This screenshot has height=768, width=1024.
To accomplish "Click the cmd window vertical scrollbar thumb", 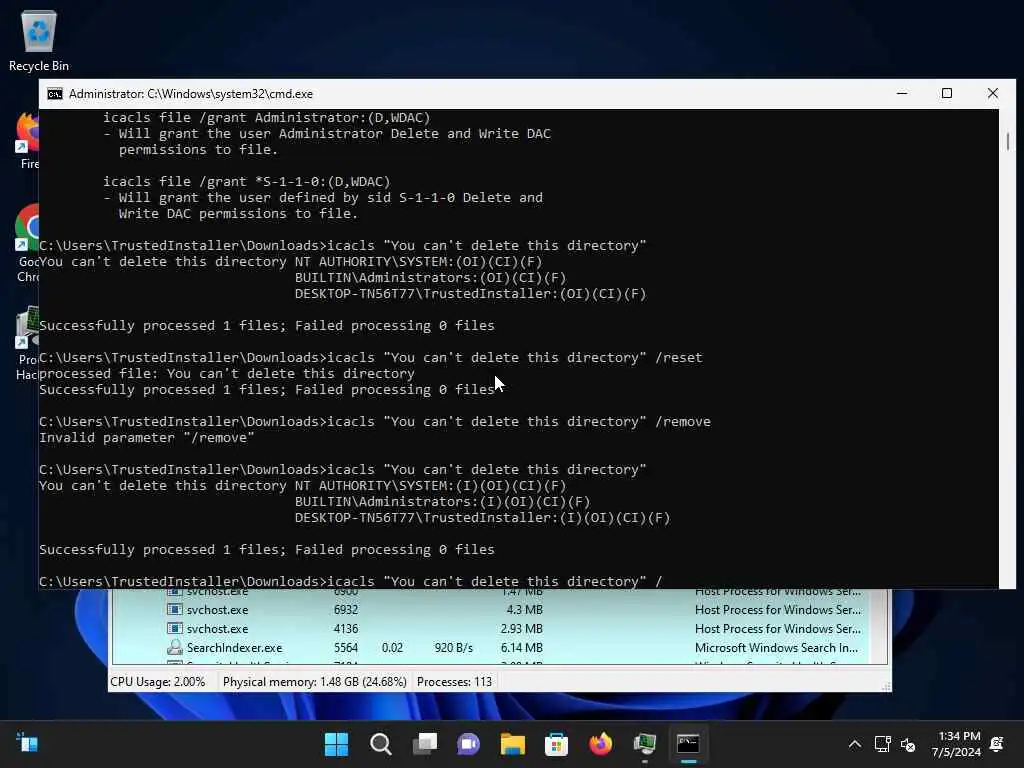I will (1008, 142).
